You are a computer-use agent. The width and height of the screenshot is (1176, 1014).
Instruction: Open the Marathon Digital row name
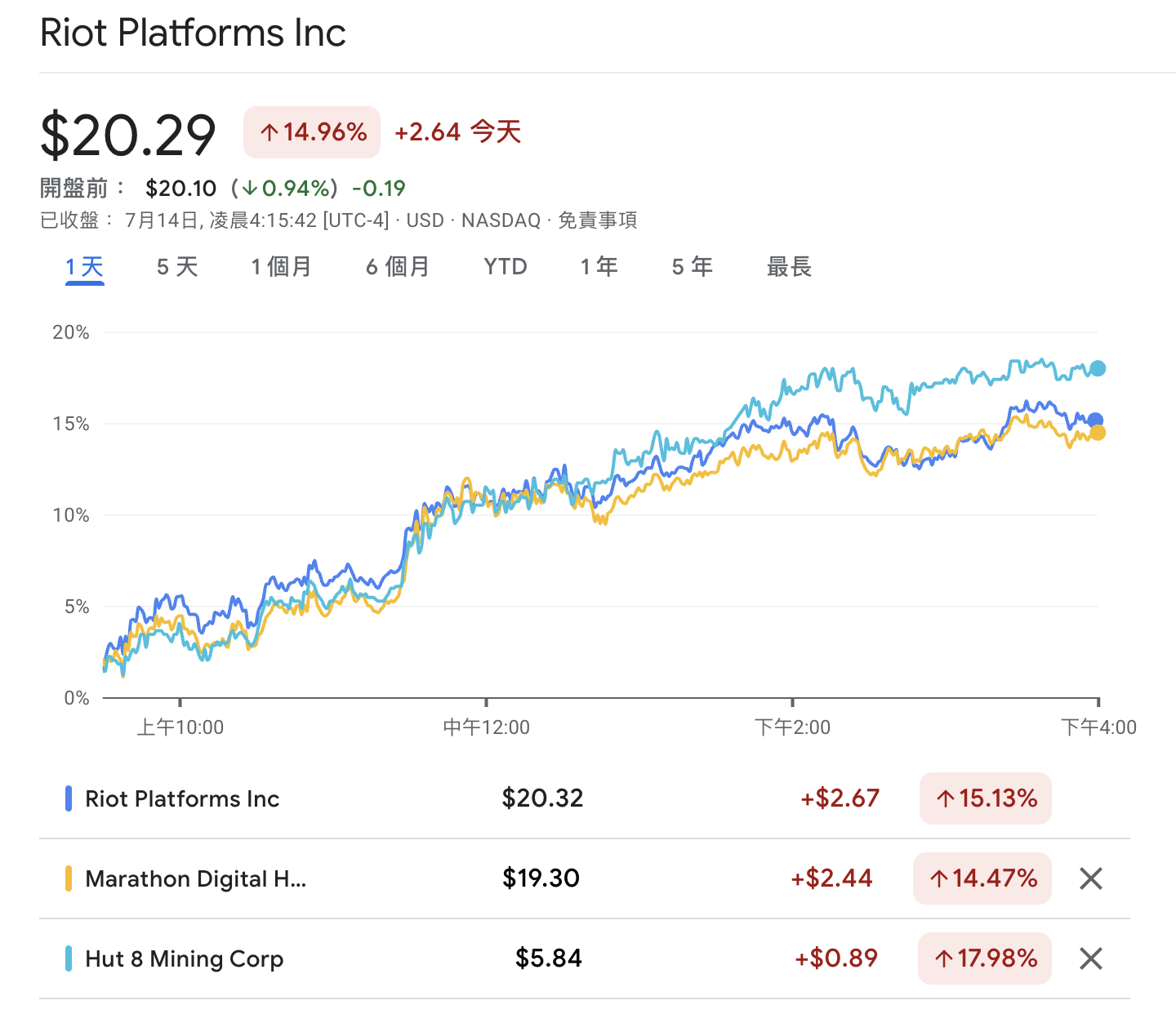pyautogui.click(x=195, y=878)
